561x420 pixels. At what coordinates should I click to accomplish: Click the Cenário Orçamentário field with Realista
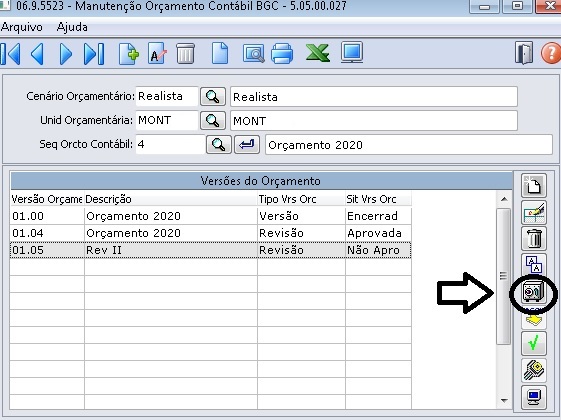pyautogui.click(x=167, y=96)
